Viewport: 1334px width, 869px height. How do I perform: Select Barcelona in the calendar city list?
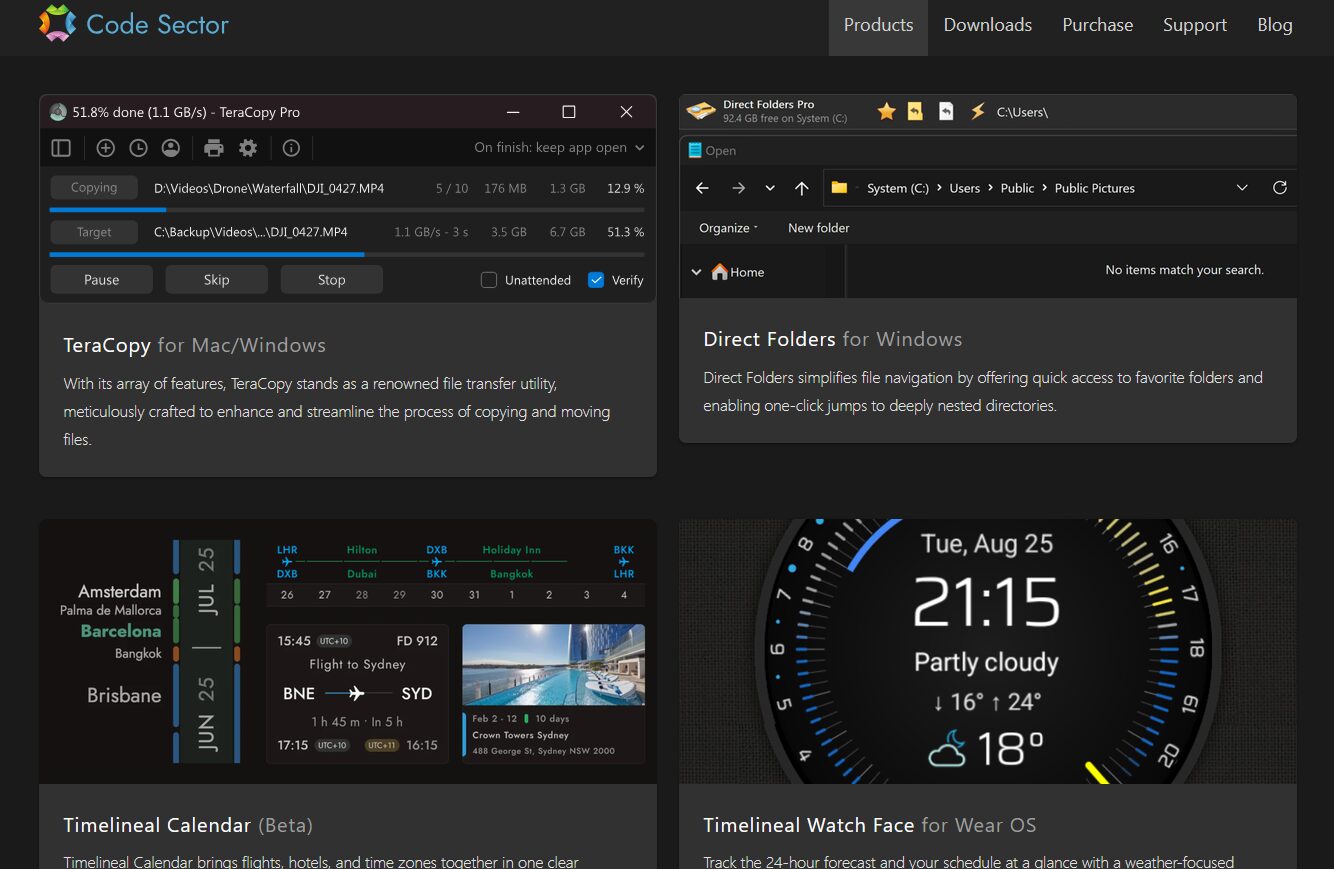[121, 631]
